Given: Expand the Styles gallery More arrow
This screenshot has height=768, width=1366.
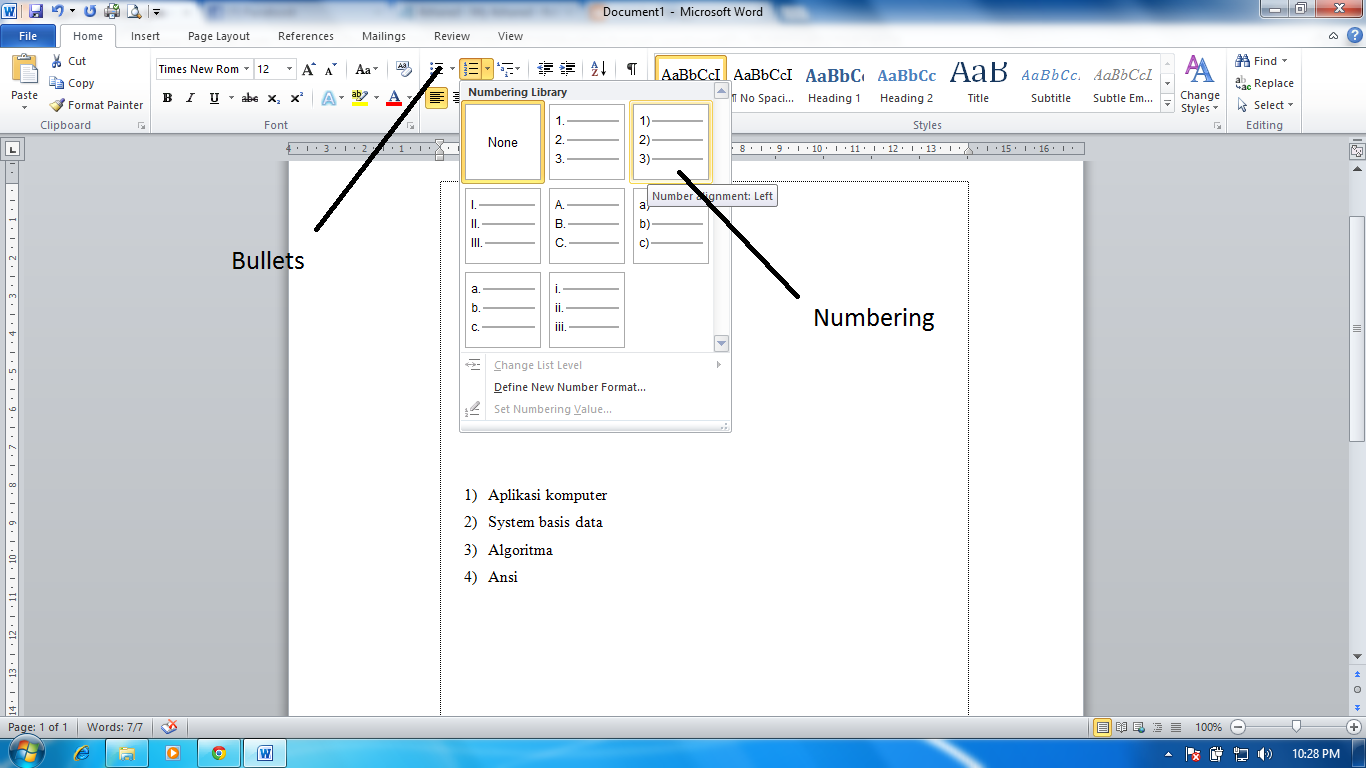Looking at the screenshot, I should [1168, 104].
